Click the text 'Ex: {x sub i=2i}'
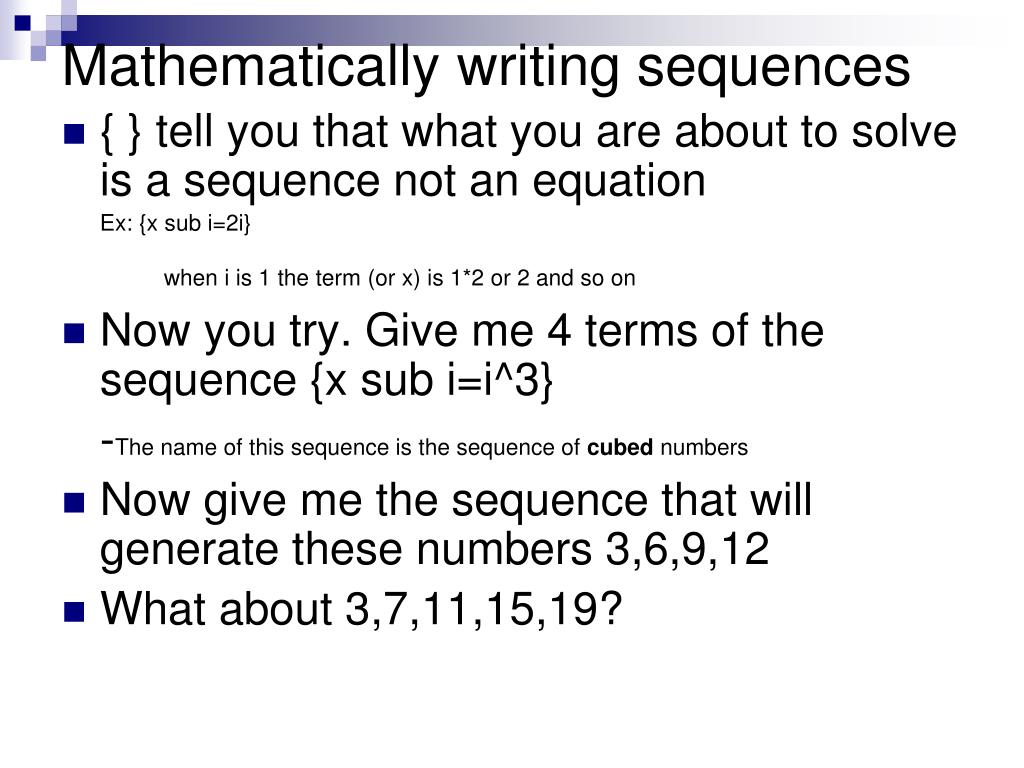 (x=175, y=224)
